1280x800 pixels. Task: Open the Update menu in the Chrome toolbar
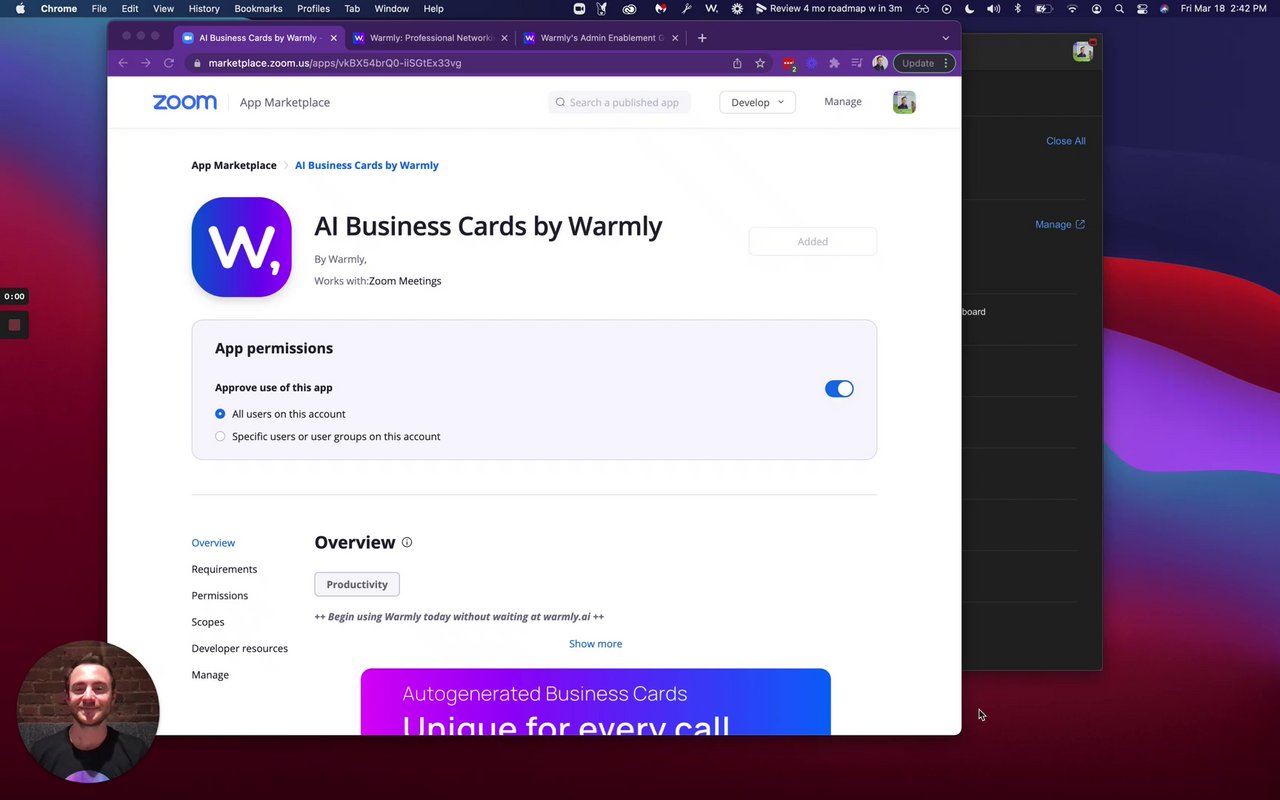click(925, 63)
